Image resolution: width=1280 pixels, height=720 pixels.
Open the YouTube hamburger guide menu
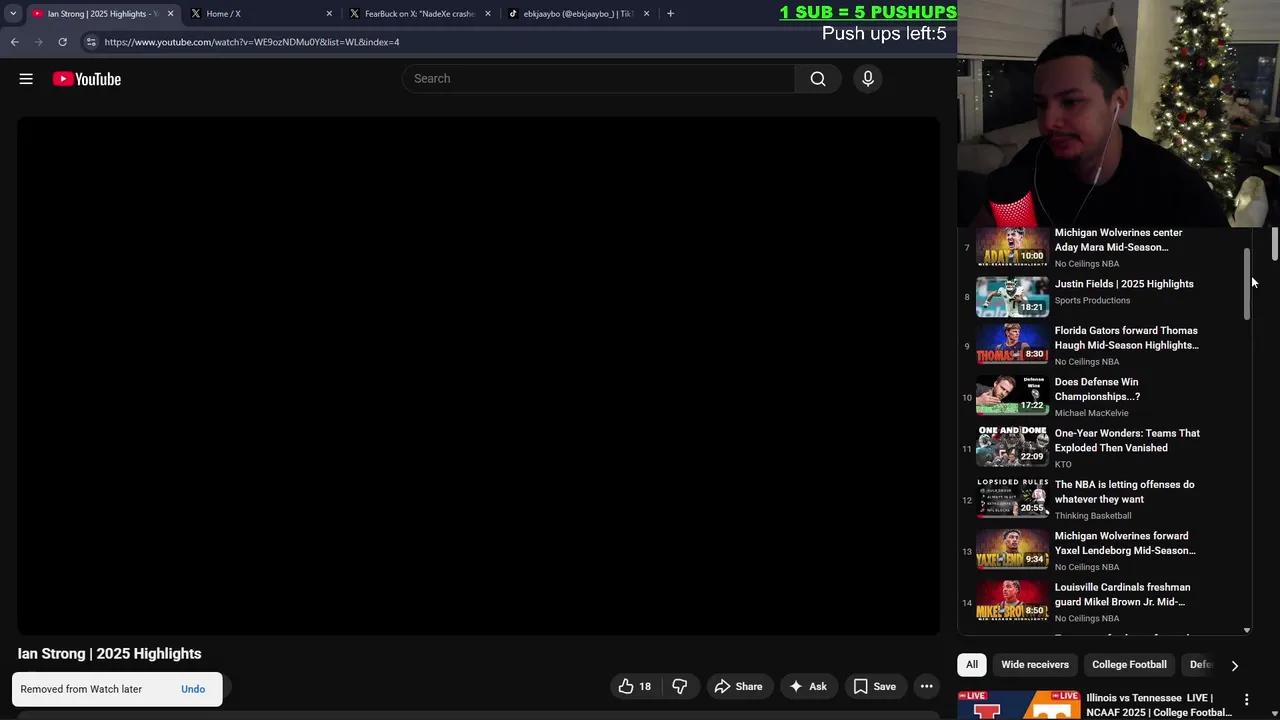26,79
